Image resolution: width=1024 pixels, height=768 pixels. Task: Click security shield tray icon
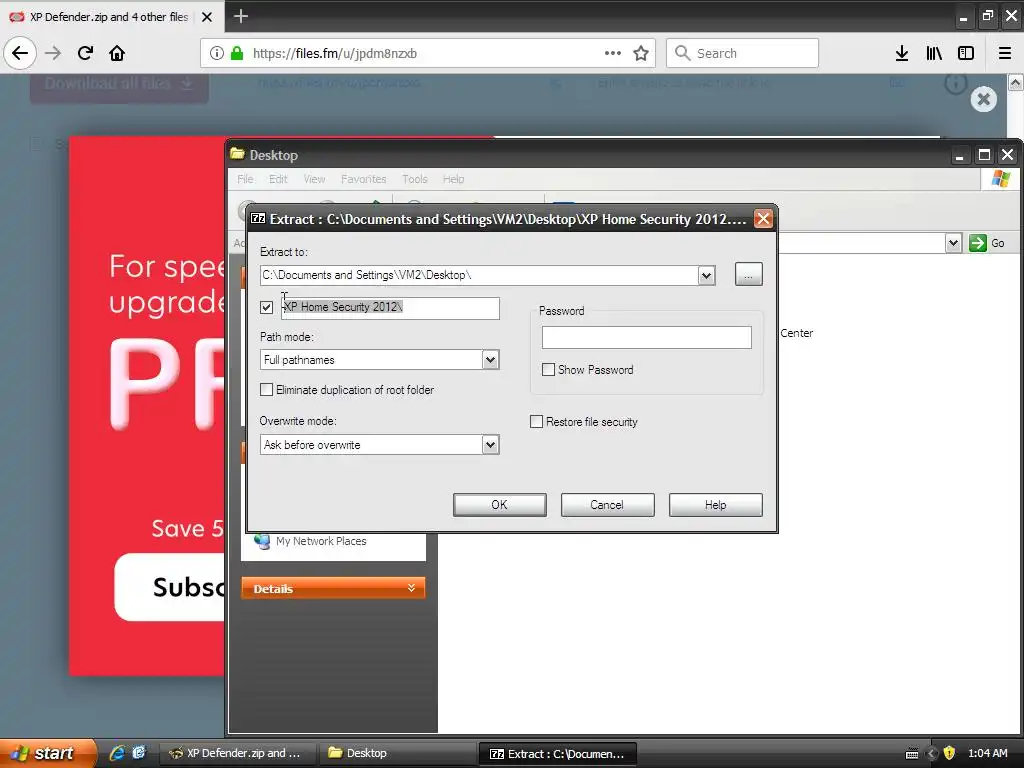pos(950,754)
